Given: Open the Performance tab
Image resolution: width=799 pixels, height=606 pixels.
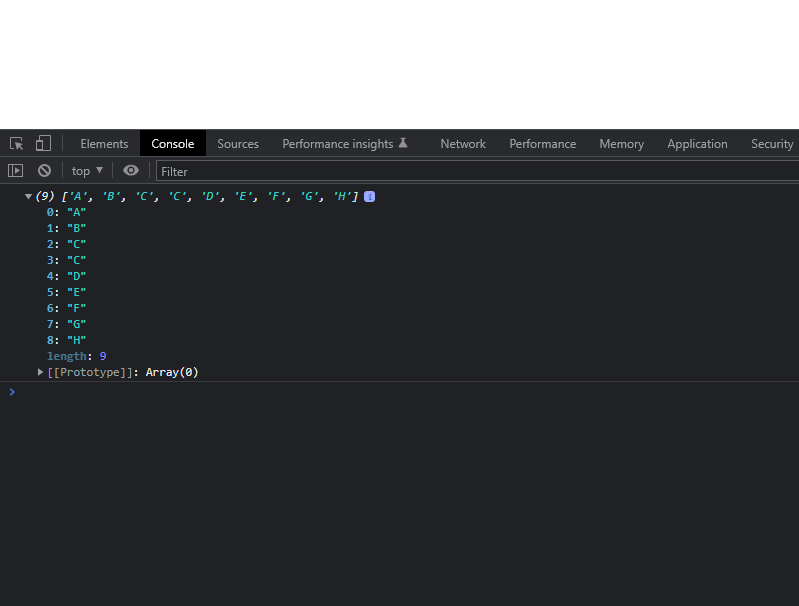Looking at the screenshot, I should (543, 144).
